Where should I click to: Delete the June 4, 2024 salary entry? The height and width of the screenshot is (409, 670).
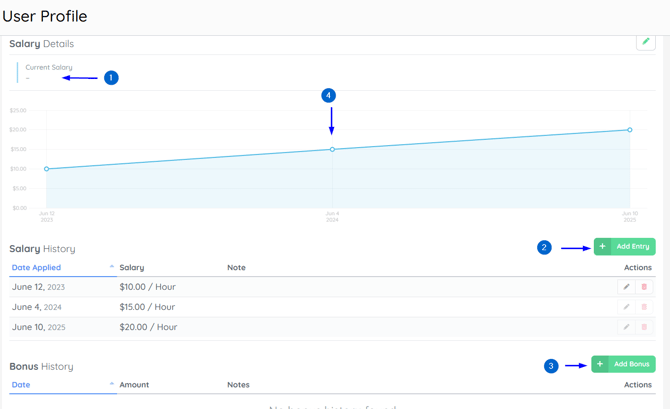644,307
